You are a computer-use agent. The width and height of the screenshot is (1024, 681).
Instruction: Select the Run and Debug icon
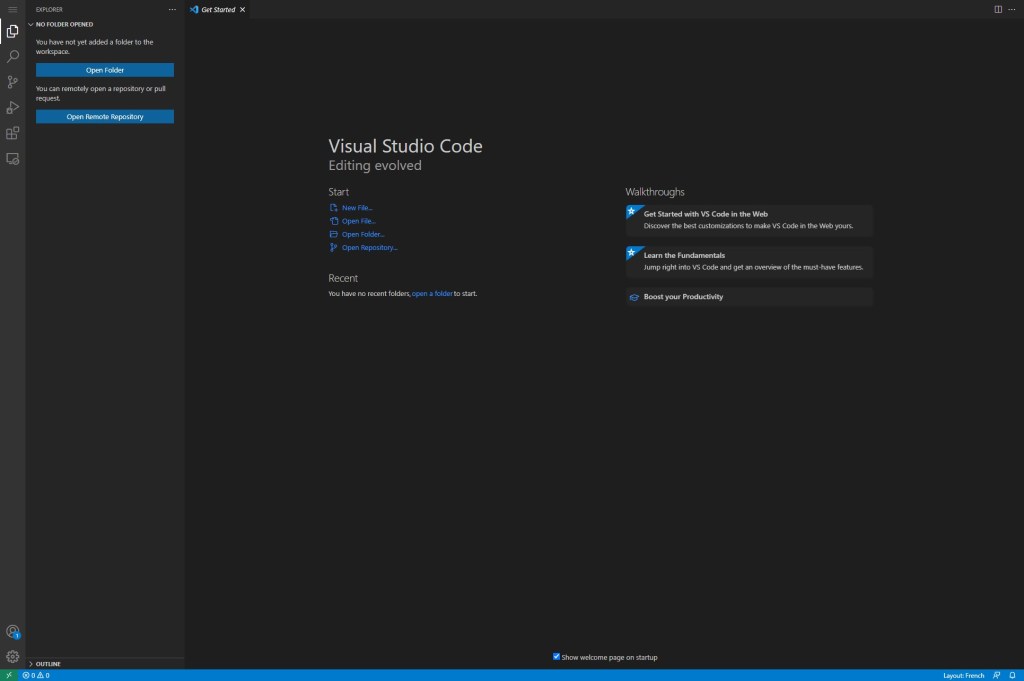point(12,107)
